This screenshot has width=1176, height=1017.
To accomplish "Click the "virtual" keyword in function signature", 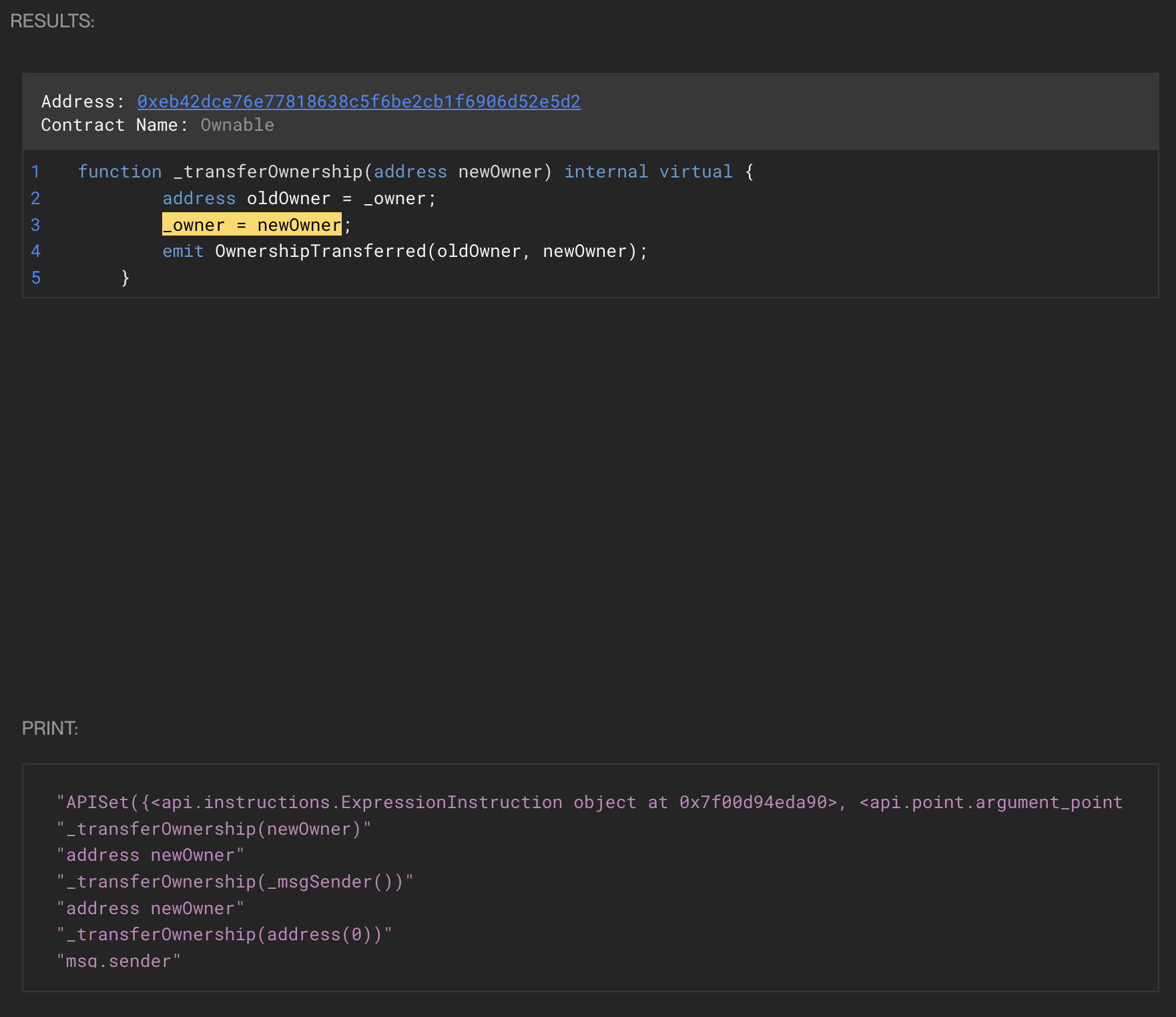I will pyautogui.click(x=695, y=172).
